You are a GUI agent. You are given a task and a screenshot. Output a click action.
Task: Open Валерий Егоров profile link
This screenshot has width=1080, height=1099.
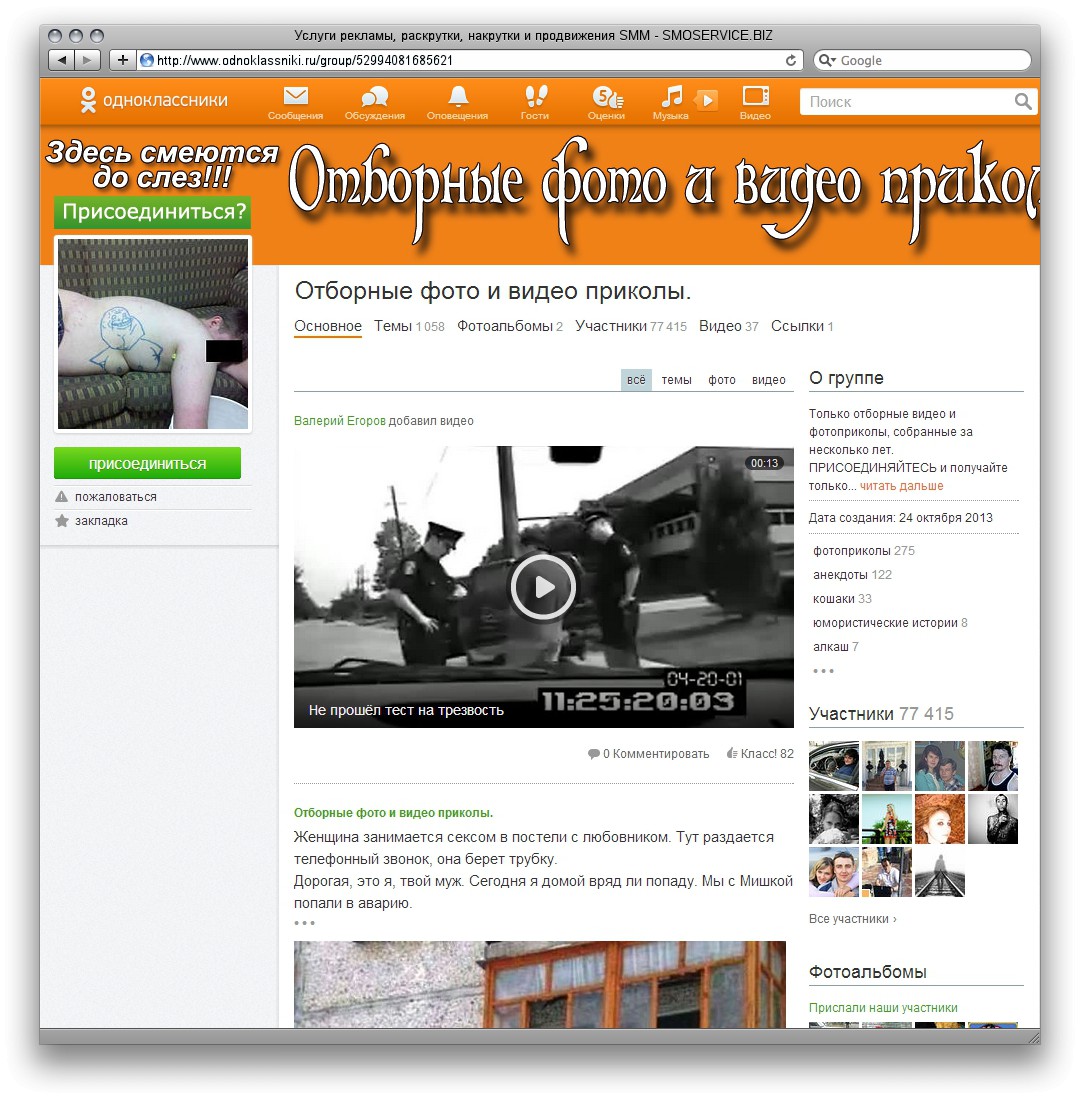(339, 421)
